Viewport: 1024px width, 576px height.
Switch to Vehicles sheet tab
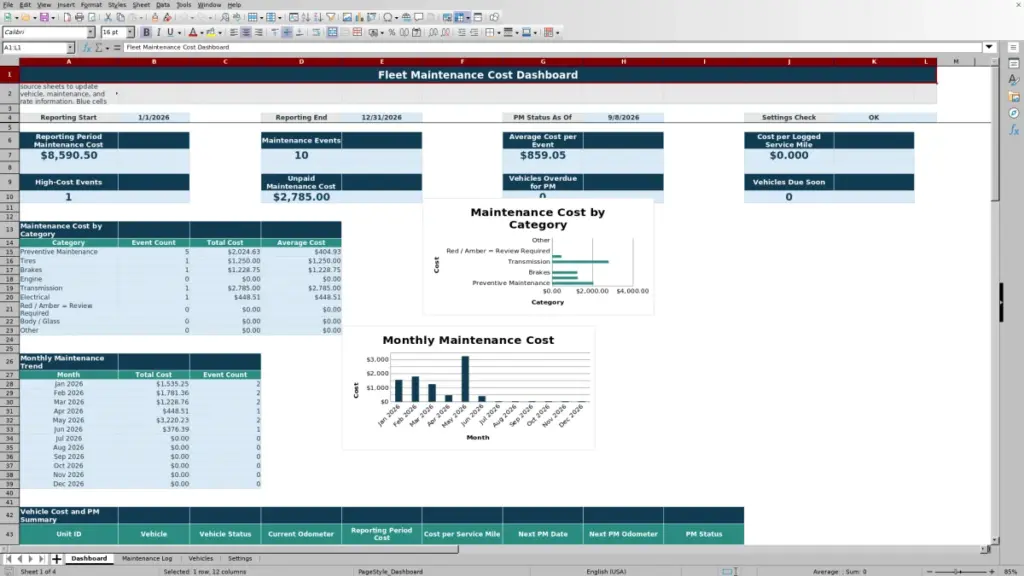(x=200, y=558)
